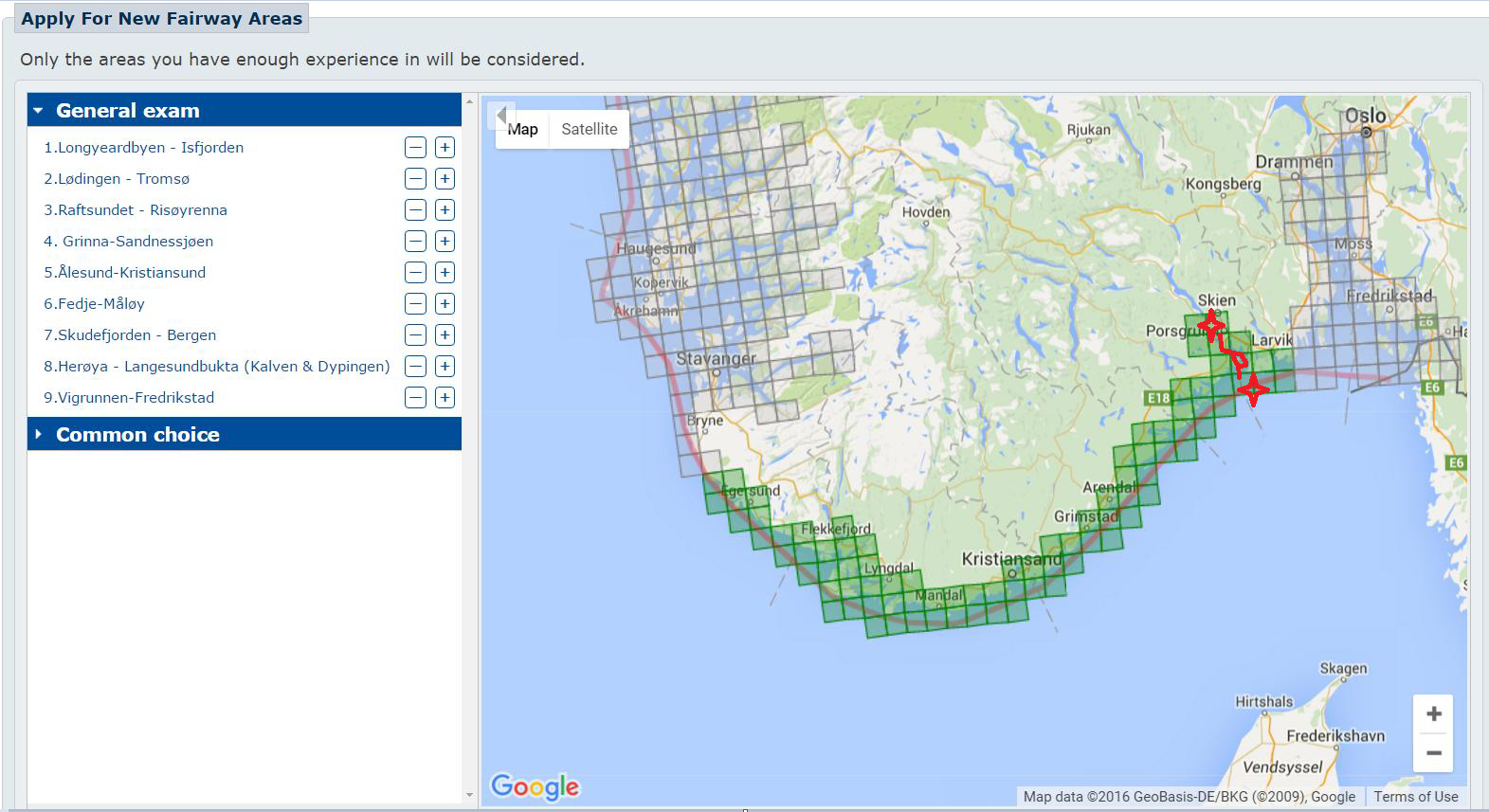Click minus icon beside Fedje-Måløy
This screenshot has height=812, width=1489.
415,304
